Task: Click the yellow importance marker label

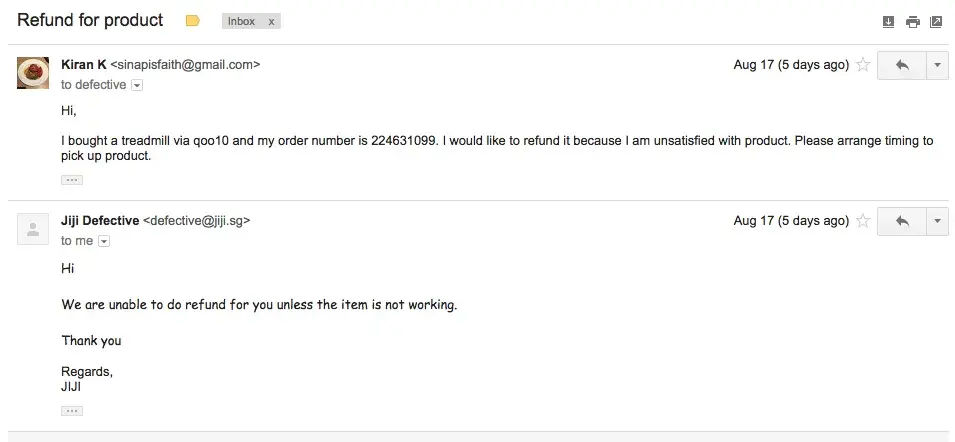Action: click(x=193, y=21)
